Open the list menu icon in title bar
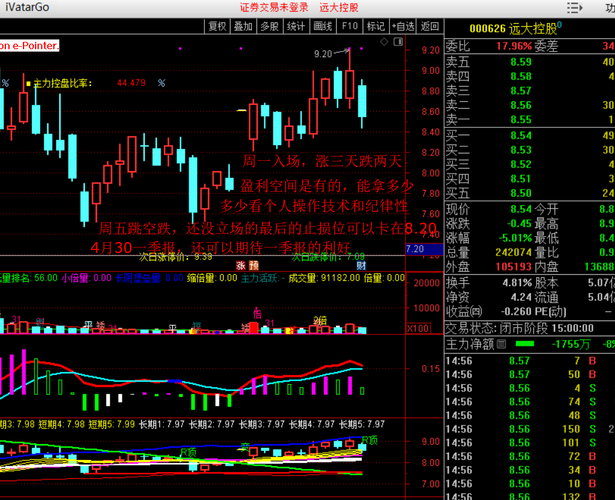Screen dimensions: 615x500 click(575, 7)
